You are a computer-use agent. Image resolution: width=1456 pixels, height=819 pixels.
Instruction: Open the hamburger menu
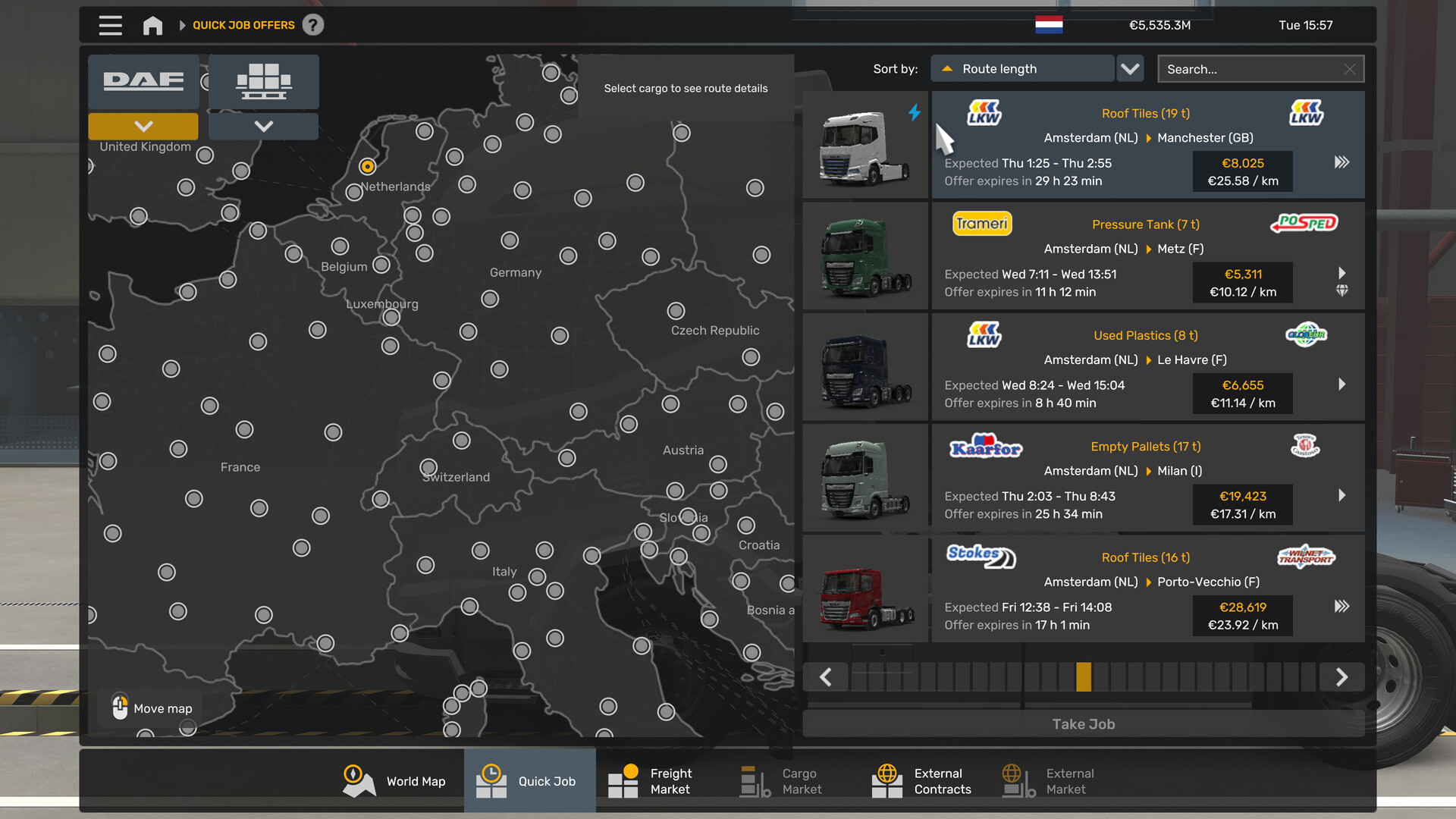pos(110,25)
